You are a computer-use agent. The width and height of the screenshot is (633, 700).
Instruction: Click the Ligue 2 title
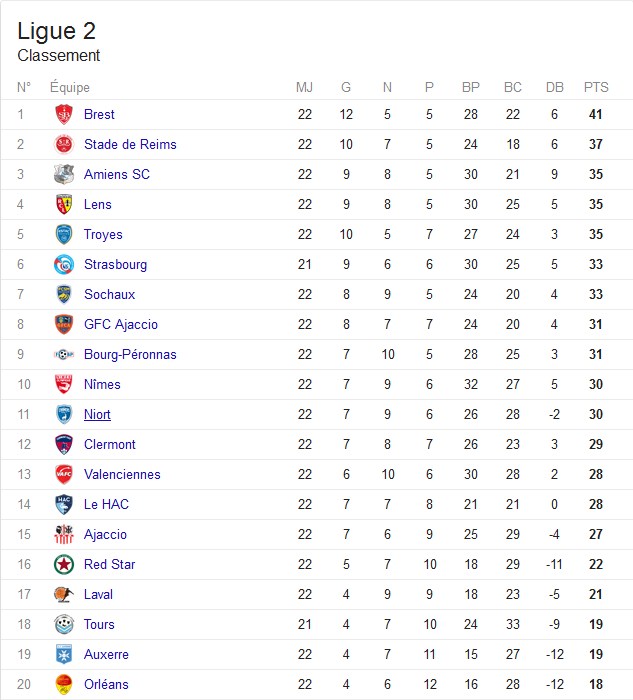pos(57,31)
